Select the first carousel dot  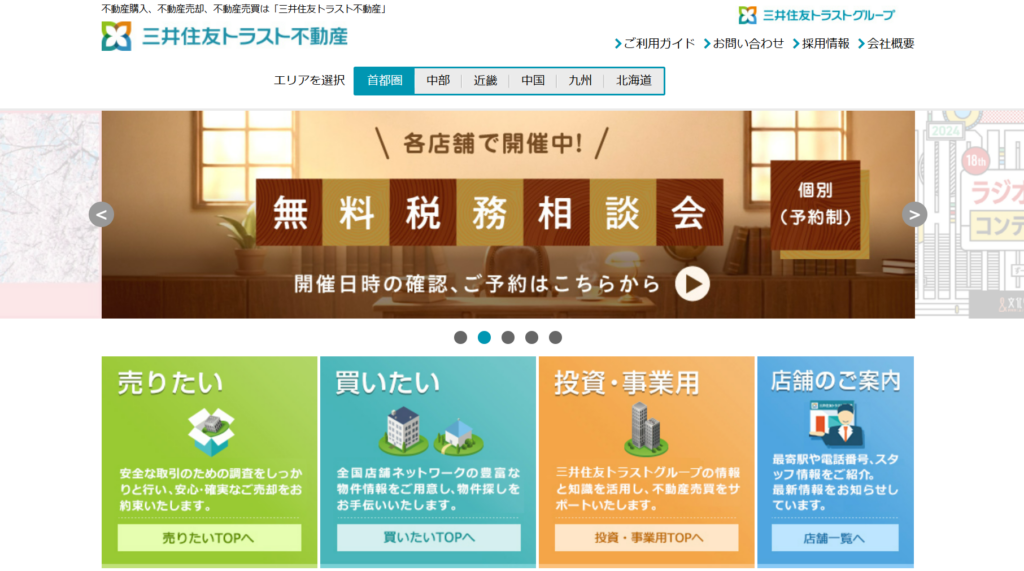(460, 337)
